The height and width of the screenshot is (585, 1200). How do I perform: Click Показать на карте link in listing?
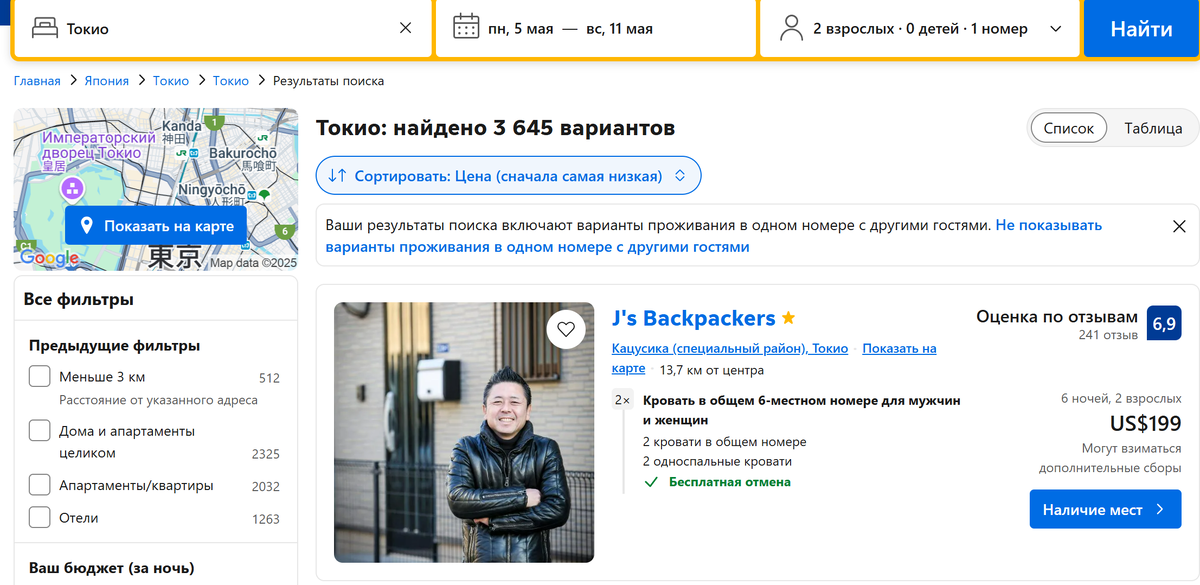click(774, 358)
